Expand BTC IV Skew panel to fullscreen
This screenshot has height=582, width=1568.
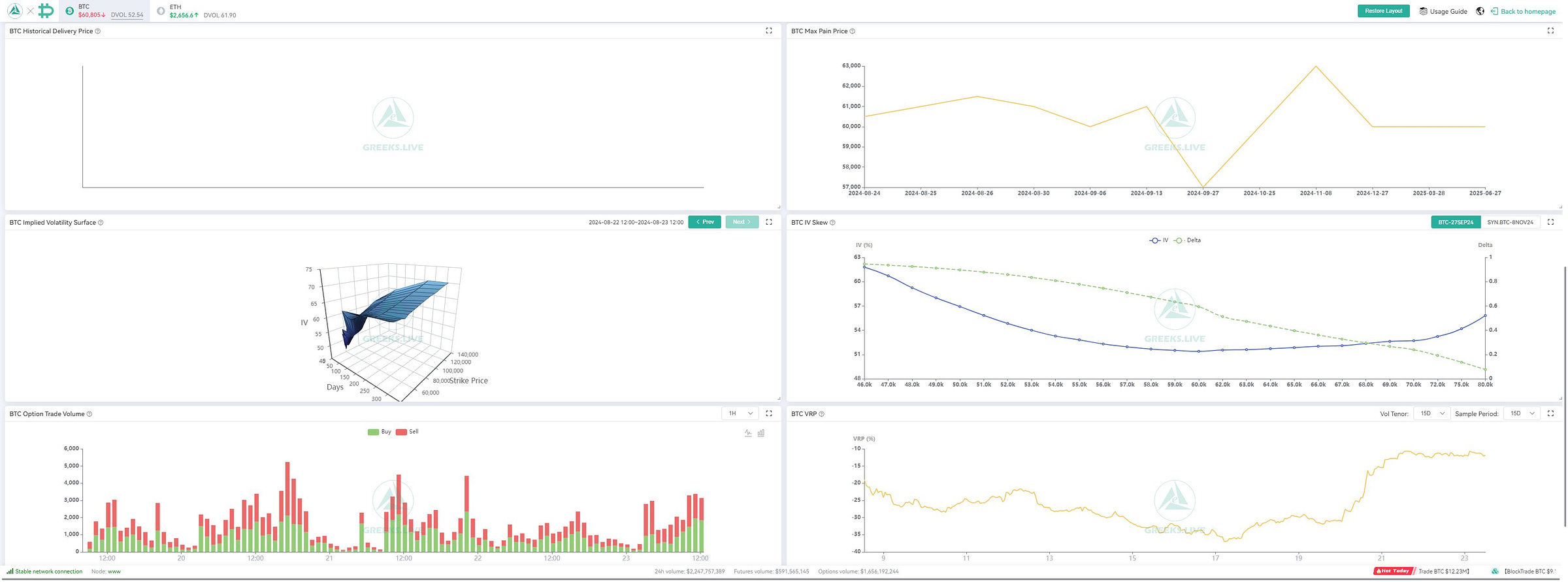click(x=1550, y=222)
